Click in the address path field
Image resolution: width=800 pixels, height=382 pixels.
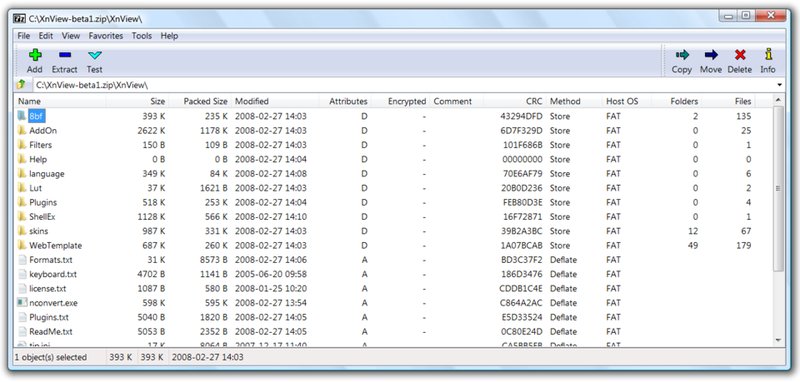(403, 85)
